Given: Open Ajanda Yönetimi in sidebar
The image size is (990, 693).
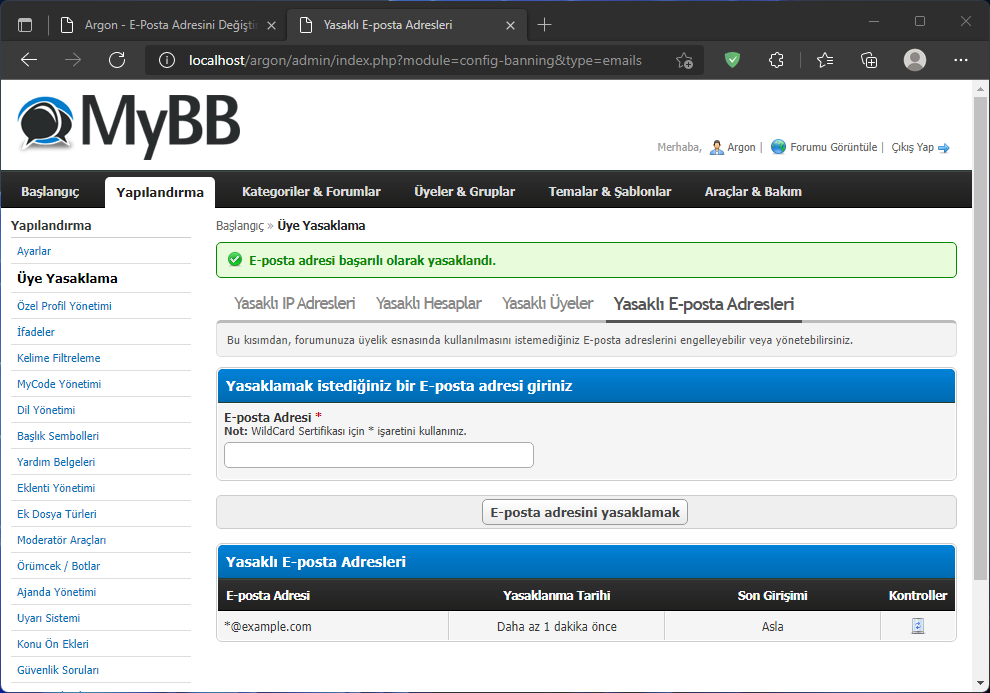Looking at the screenshot, I should coord(57,592).
